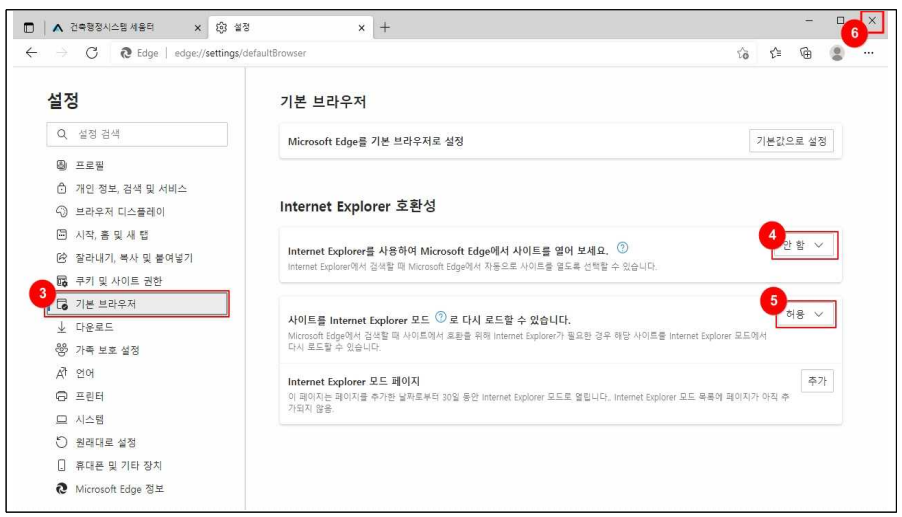Expand the 안 함 dropdown

(x=804, y=245)
